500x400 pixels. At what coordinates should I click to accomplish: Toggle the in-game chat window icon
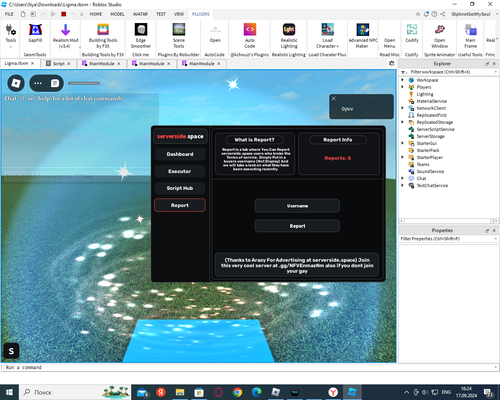55,83
